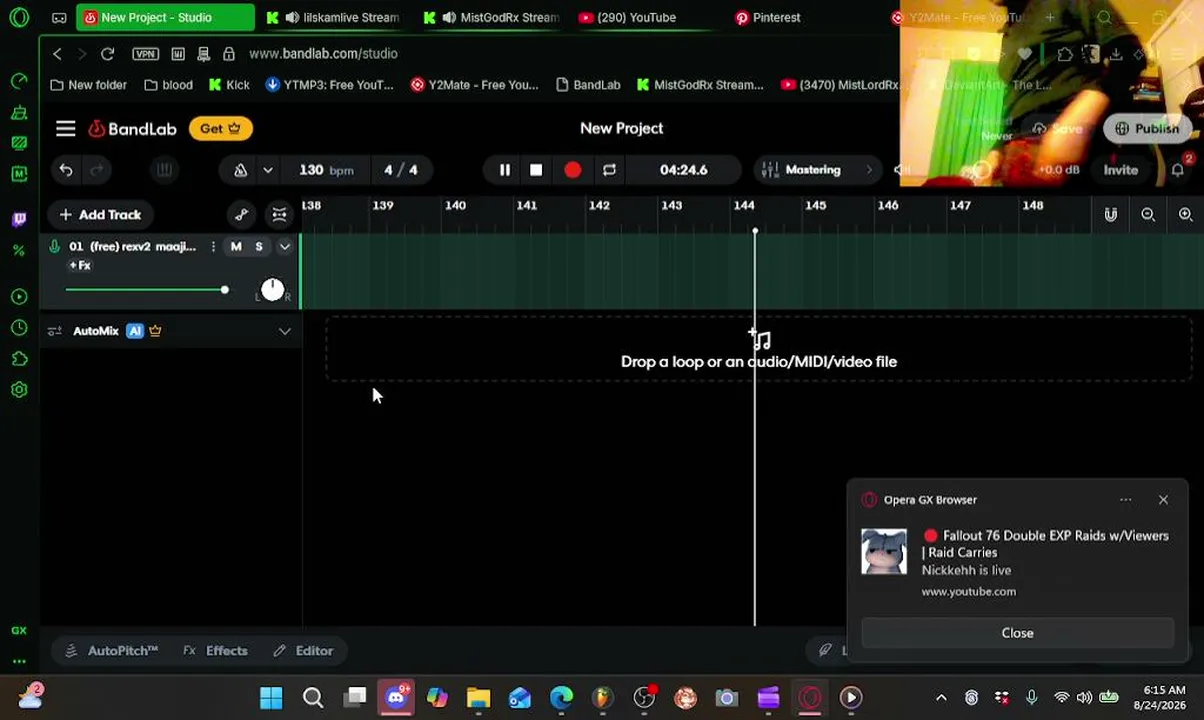Screen dimensions: 1204x720
Task: Click bar 146 on timeline ruler
Action: [888, 205]
